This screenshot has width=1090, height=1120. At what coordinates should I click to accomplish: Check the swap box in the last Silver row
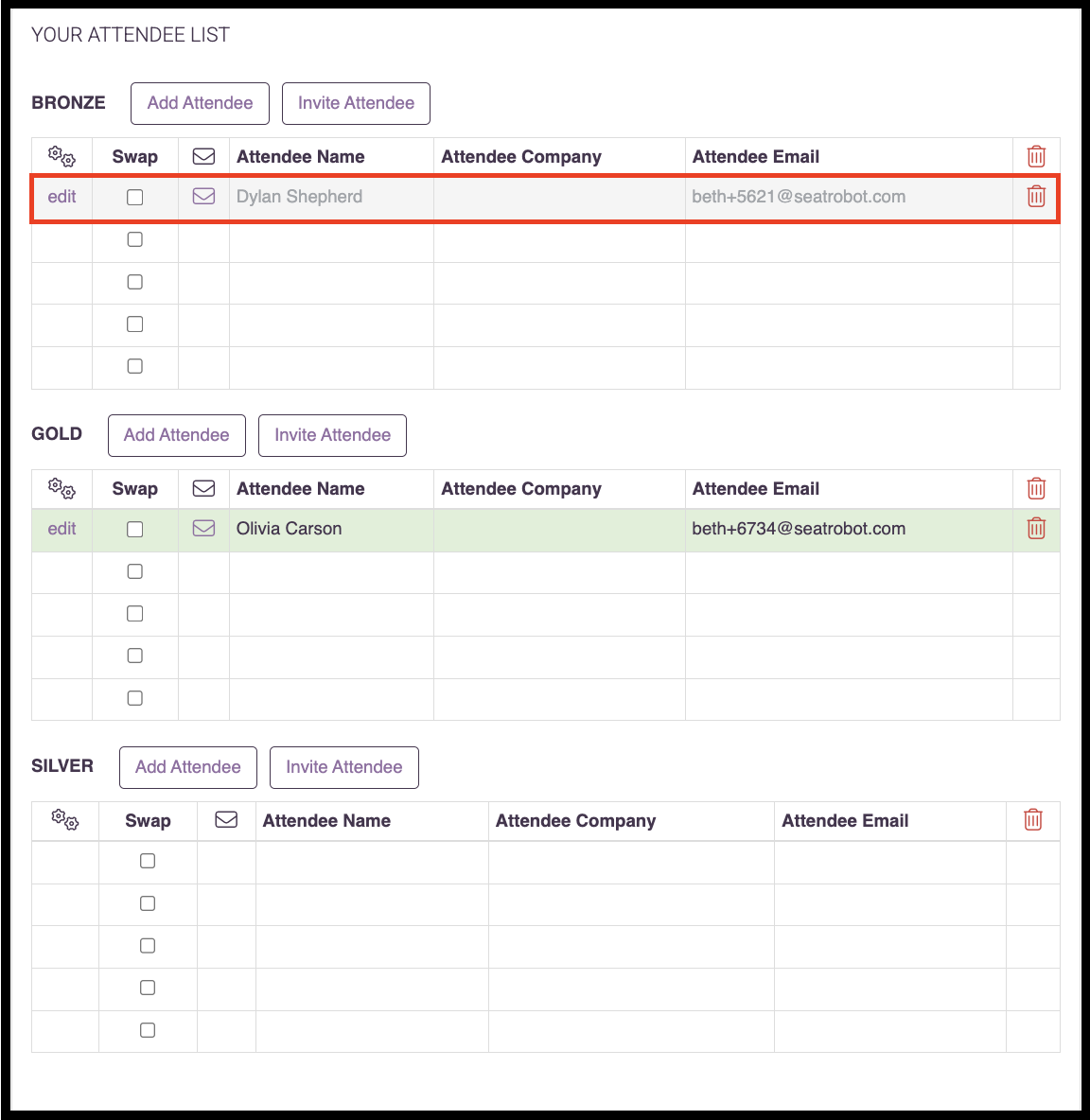[148, 1030]
